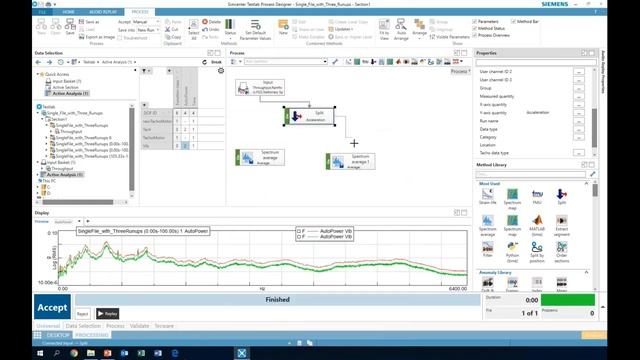Image resolution: width=640 pixels, height=360 pixels.
Task: Click the back arrow in Data Selection
Action: coord(38,62)
